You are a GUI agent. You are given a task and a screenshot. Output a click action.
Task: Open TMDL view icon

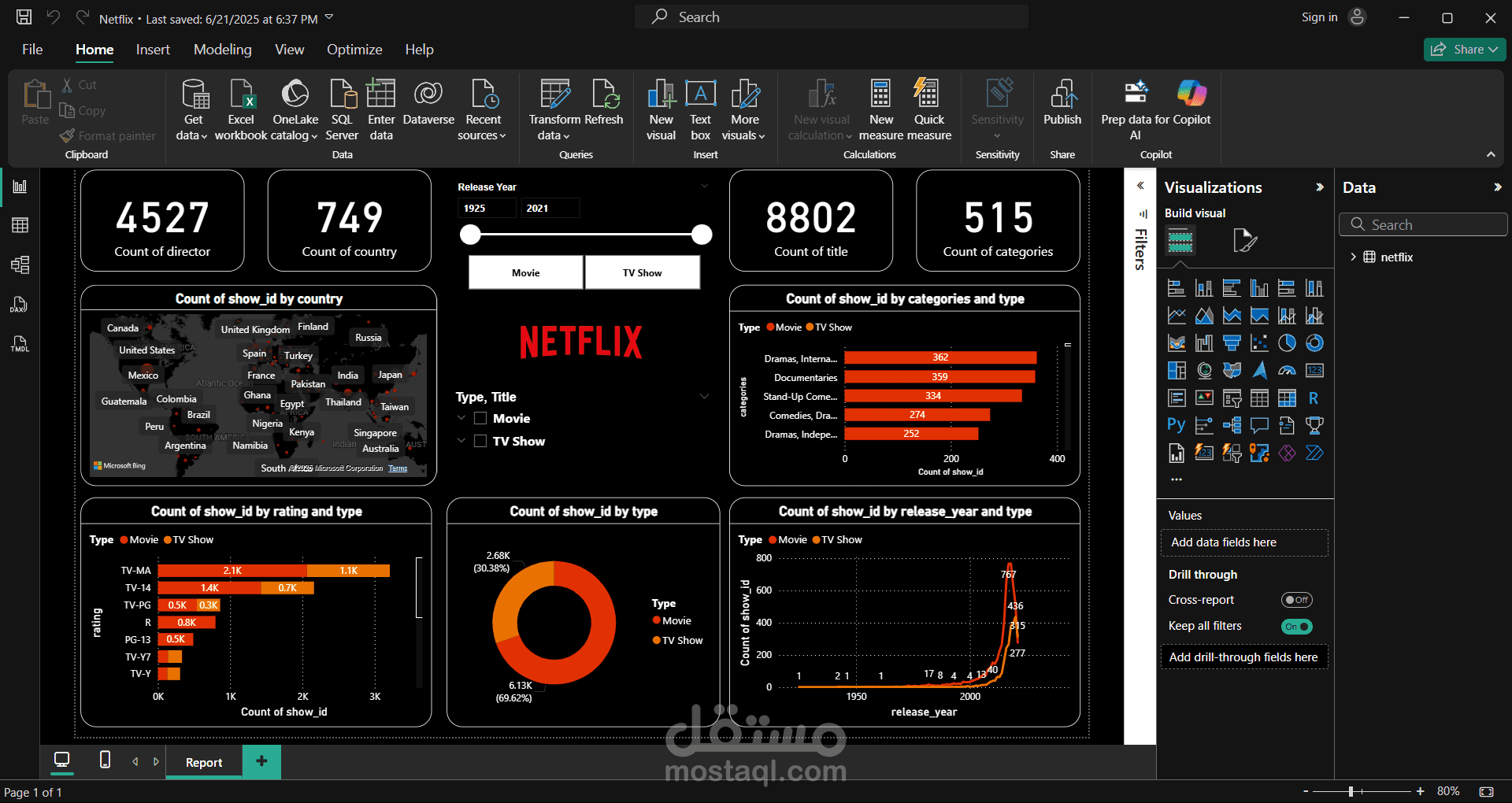[20, 344]
